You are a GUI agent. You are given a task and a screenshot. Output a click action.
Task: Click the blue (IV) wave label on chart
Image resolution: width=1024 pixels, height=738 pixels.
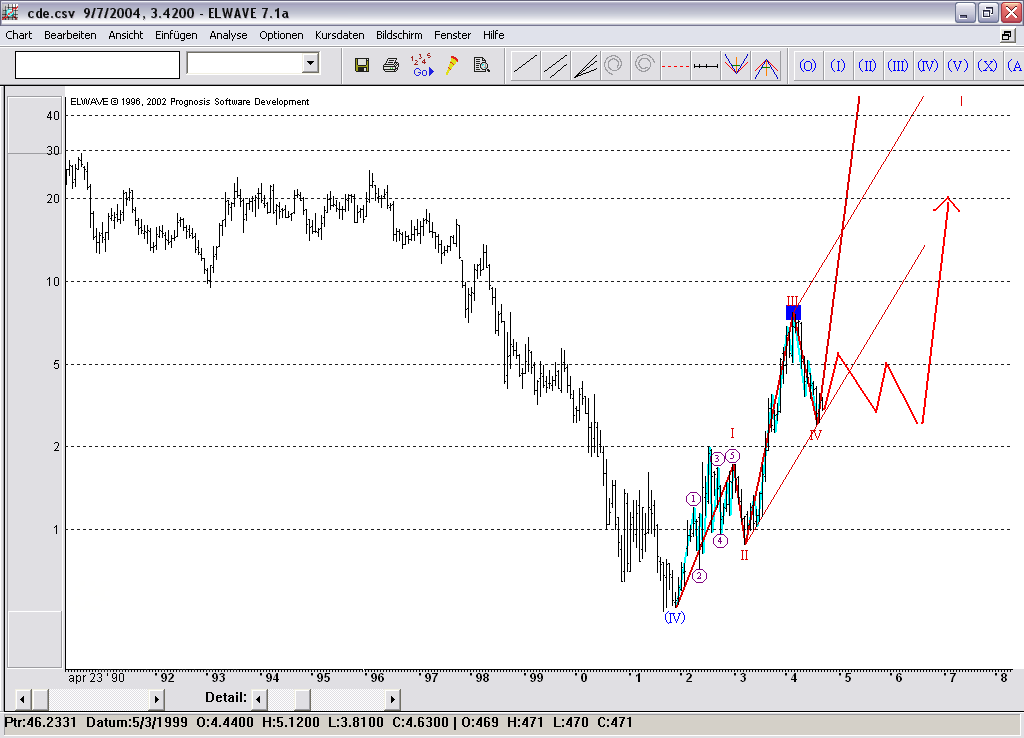click(675, 617)
